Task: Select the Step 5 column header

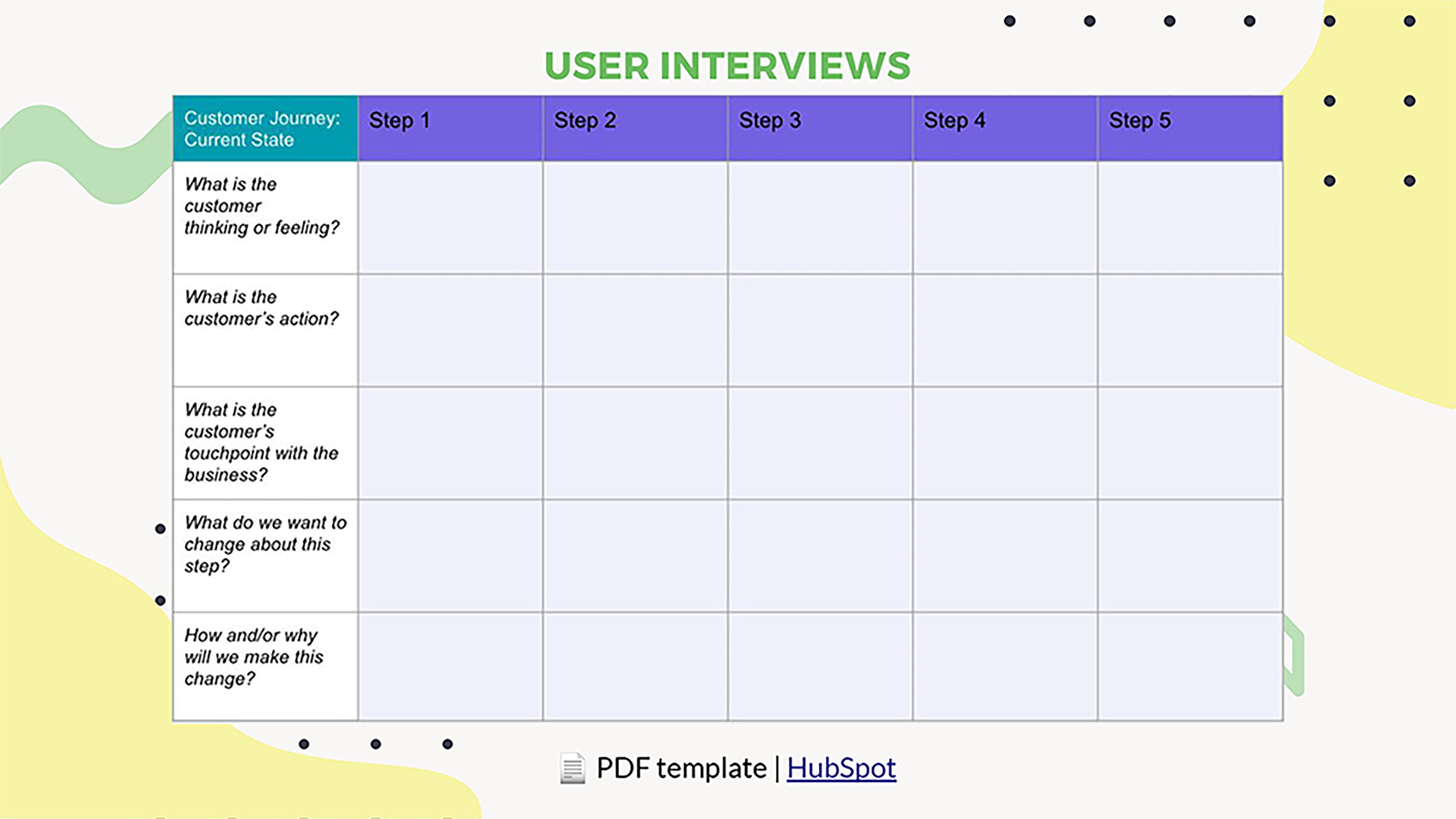Action: tap(1190, 129)
